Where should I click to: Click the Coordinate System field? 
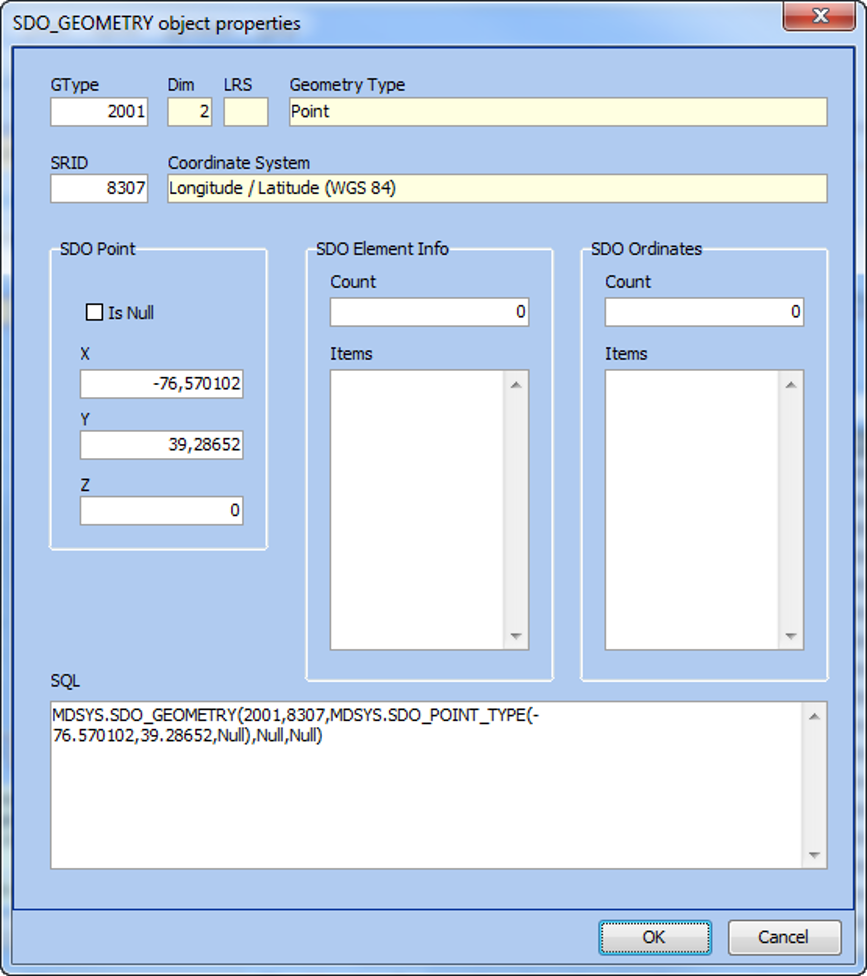pos(496,188)
